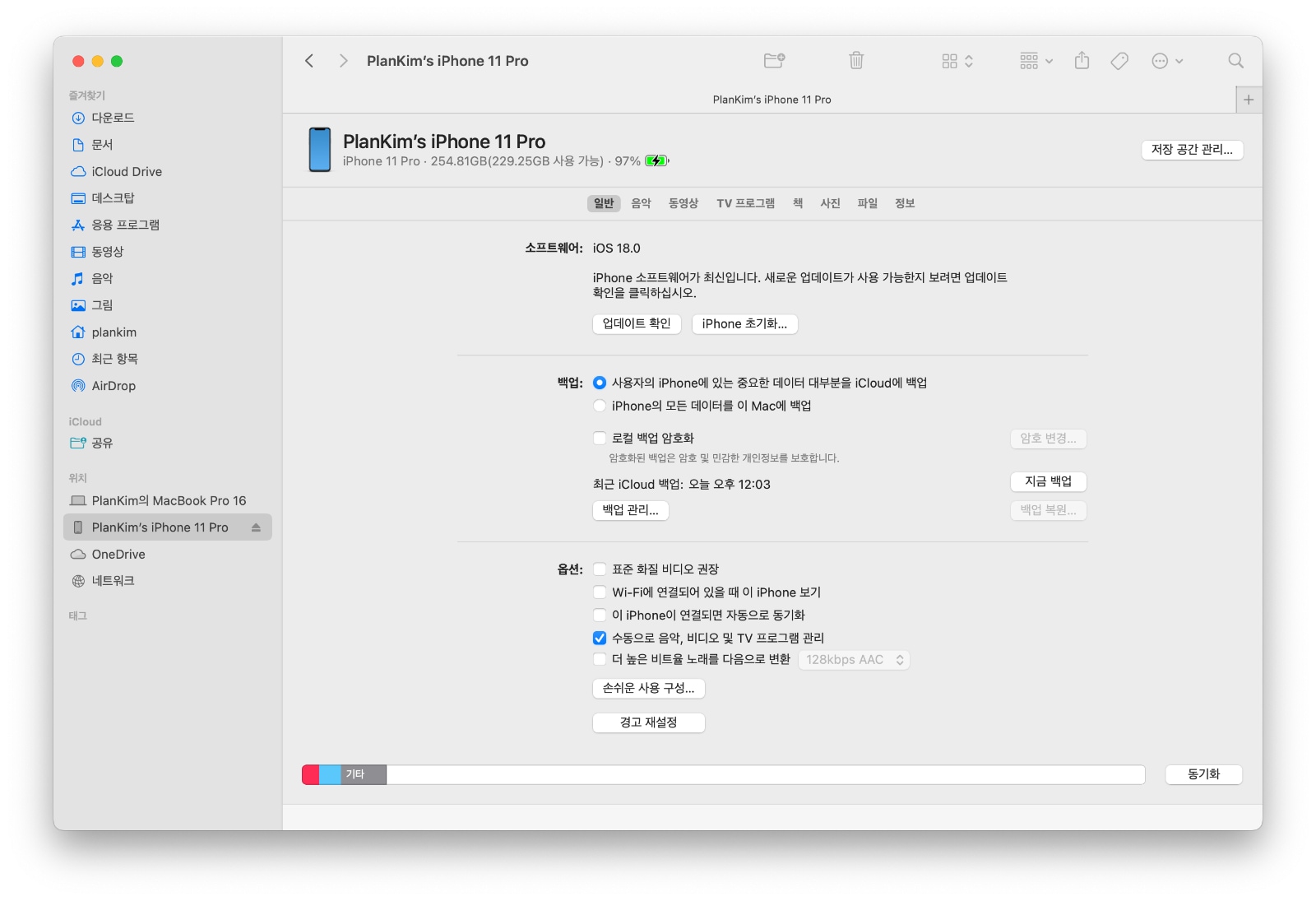Open iCloud Drive in the sidebar

coord(127,172)
